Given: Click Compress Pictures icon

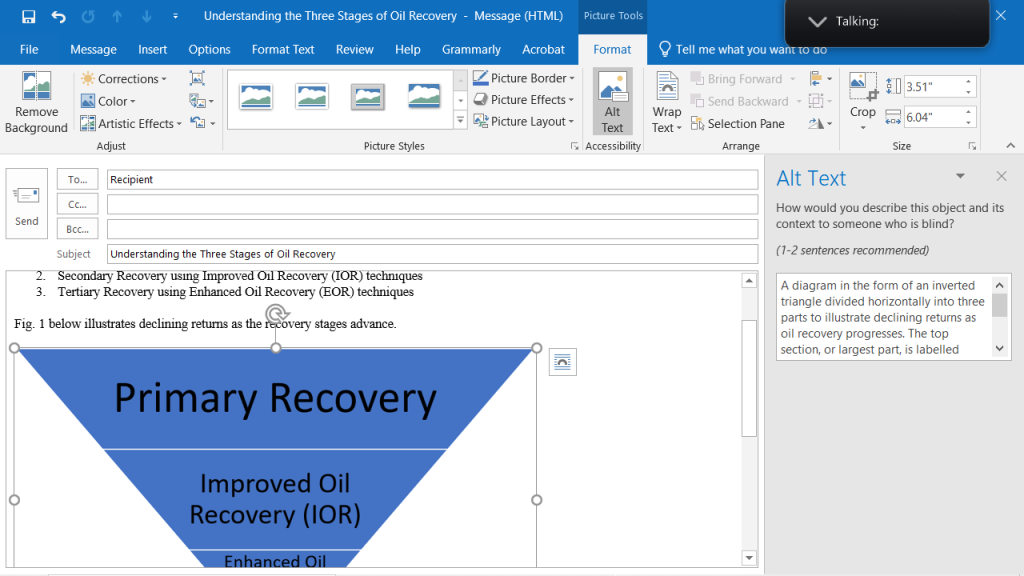Looking at the screenshot, I should [197, 78].
